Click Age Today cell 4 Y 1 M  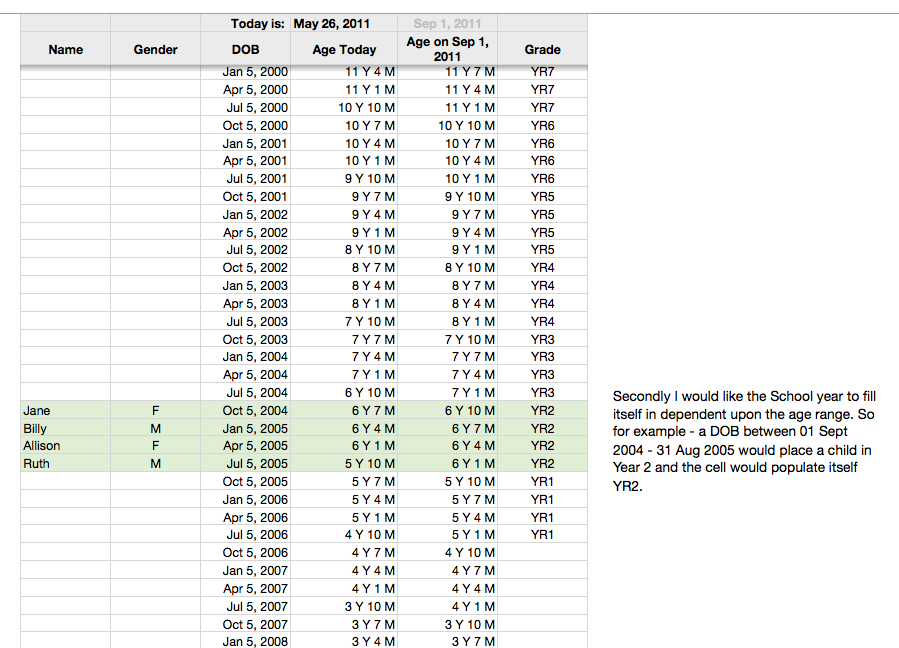[x=344, y=588]
